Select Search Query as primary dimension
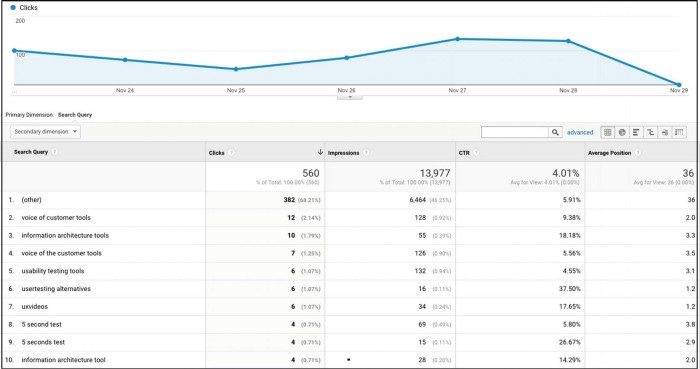 (75, 115)
